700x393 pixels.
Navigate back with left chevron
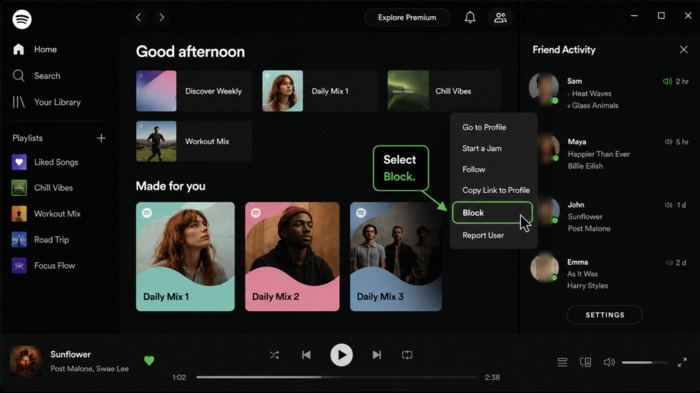pos(138,17)
